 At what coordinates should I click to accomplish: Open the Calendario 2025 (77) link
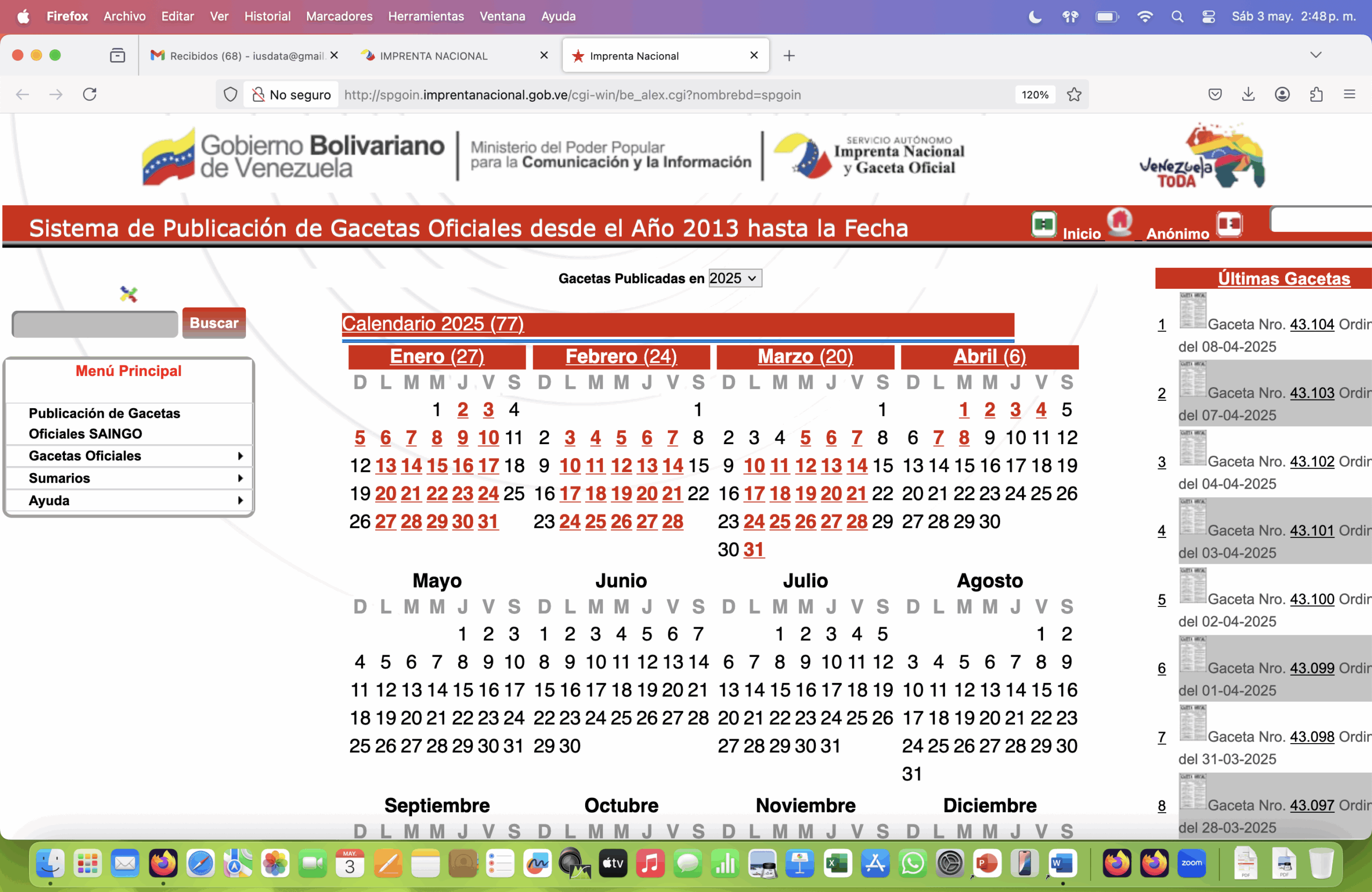[433, 324]
